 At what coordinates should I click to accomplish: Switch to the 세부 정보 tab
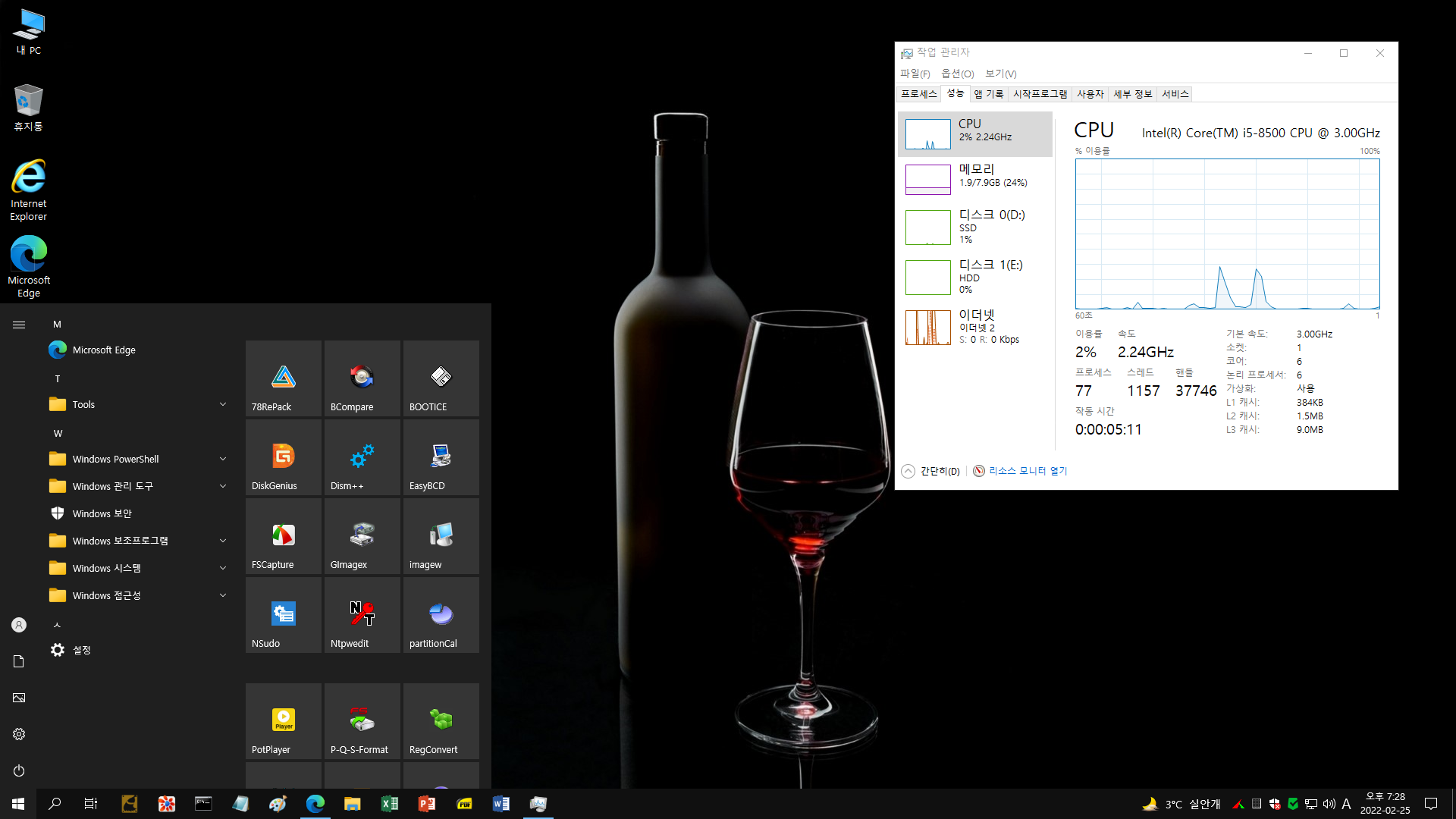pos(1132,94)
